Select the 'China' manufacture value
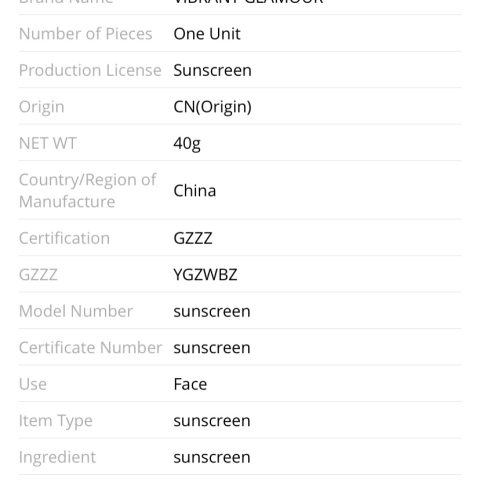The width and height of the screenshot is (480, 480). click(x=195, y=191)
